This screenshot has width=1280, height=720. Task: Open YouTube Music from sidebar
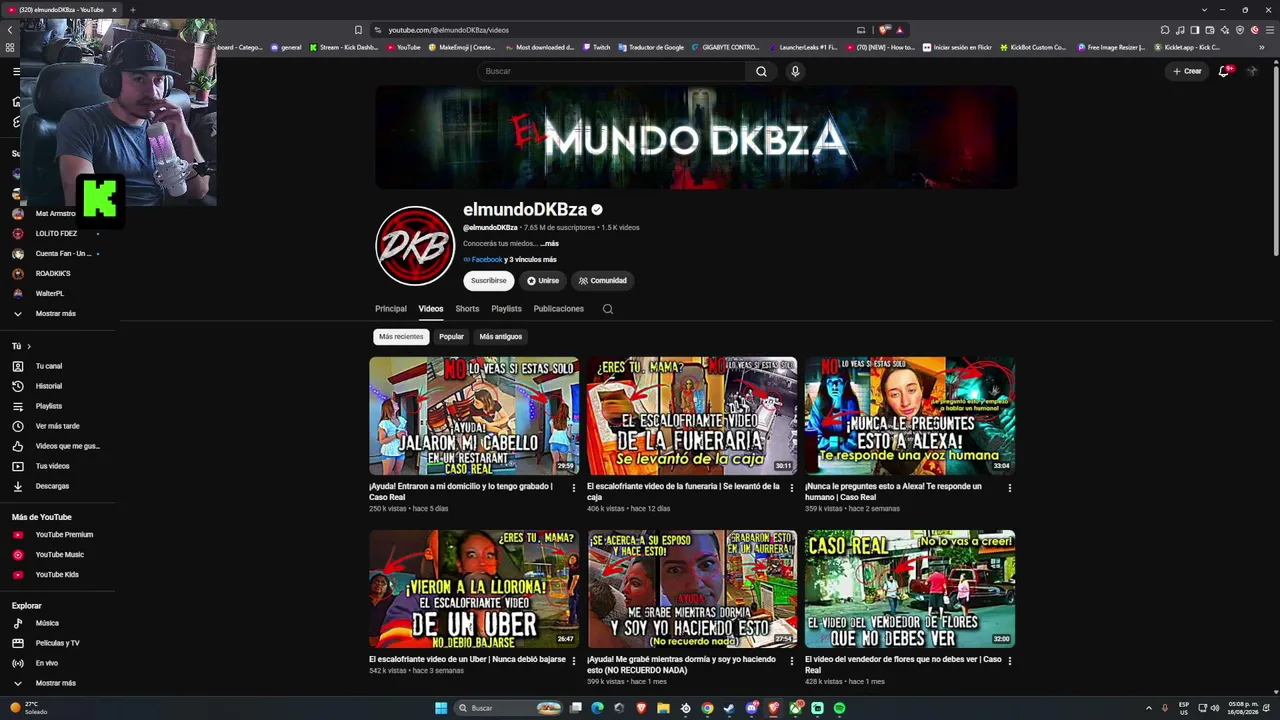[60, 555]
